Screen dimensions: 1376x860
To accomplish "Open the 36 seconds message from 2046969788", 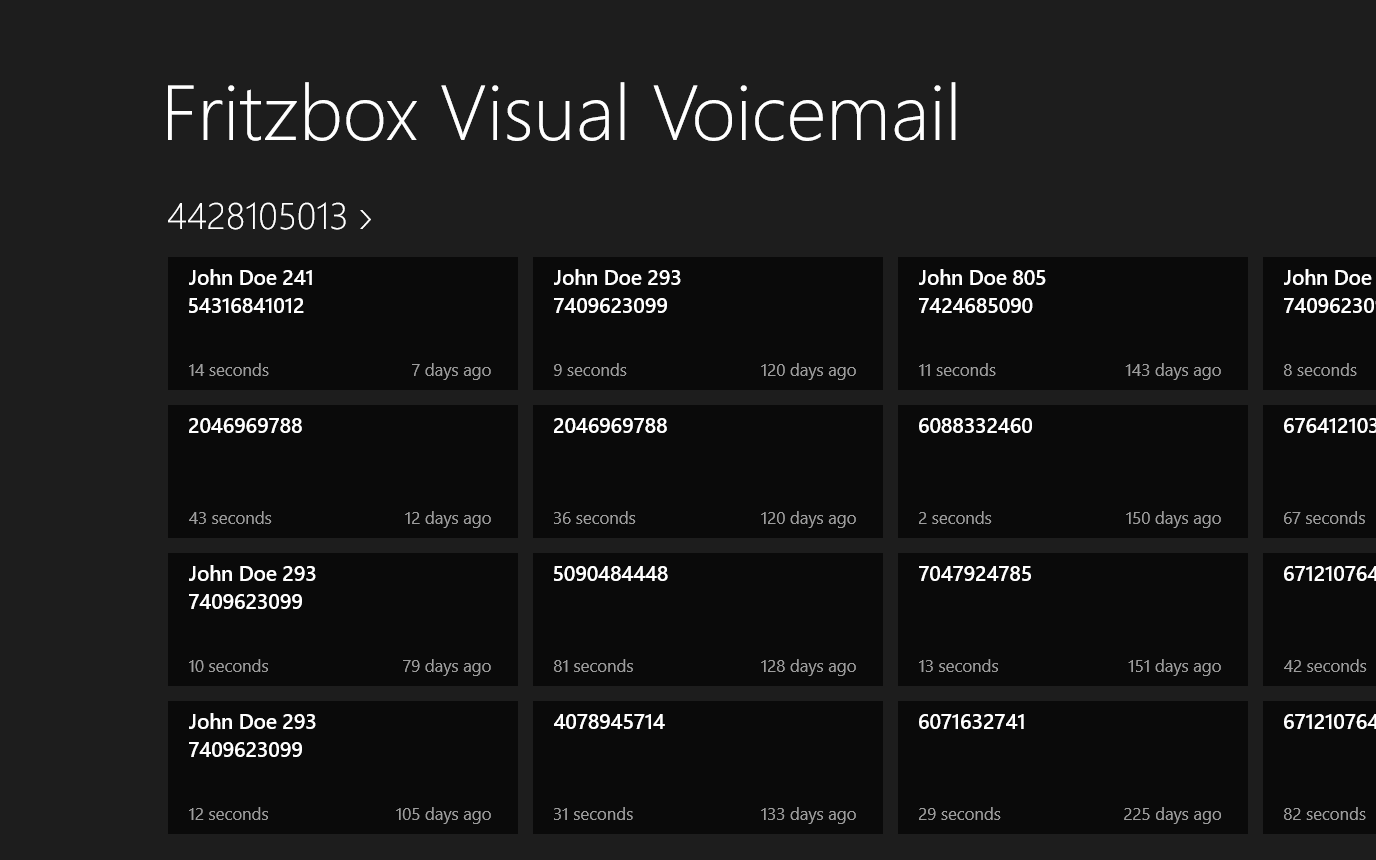I will (x=707, y=471).
